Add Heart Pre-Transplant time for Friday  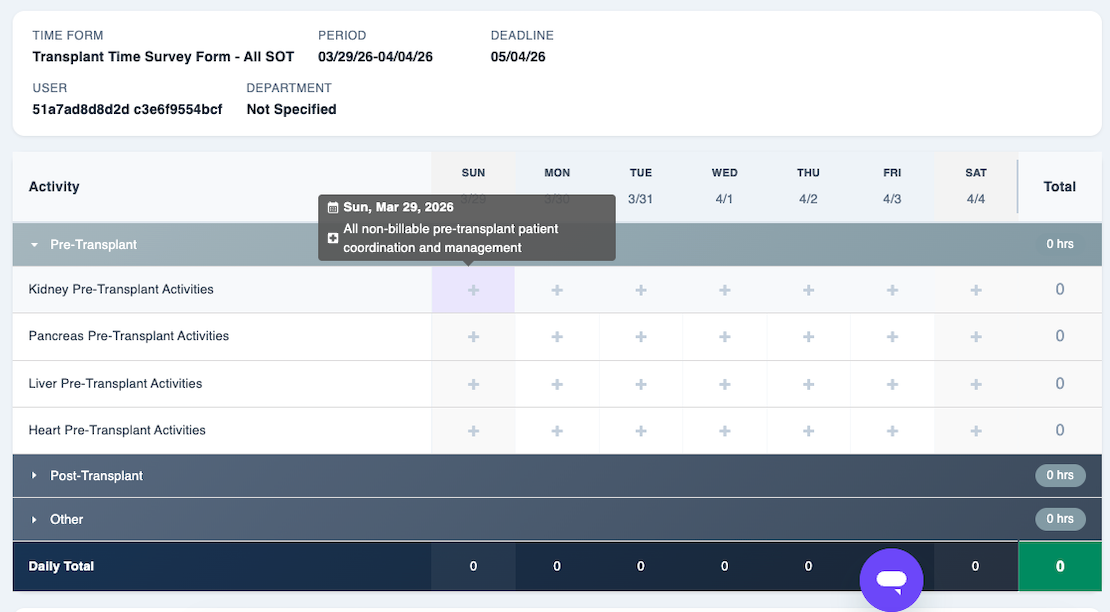click(892, 431)
